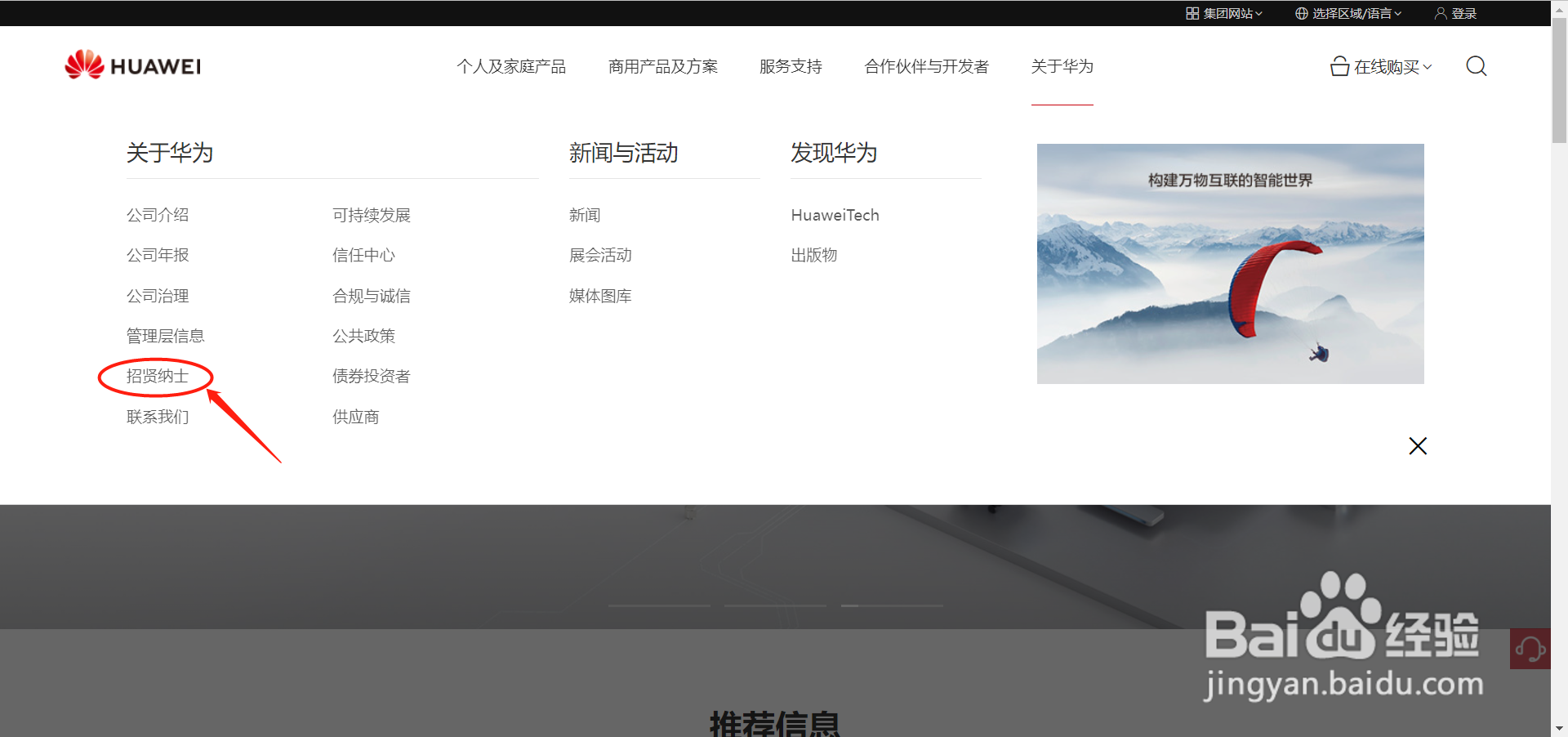
Task: Open 供应商 link
Action: point(356,417)
